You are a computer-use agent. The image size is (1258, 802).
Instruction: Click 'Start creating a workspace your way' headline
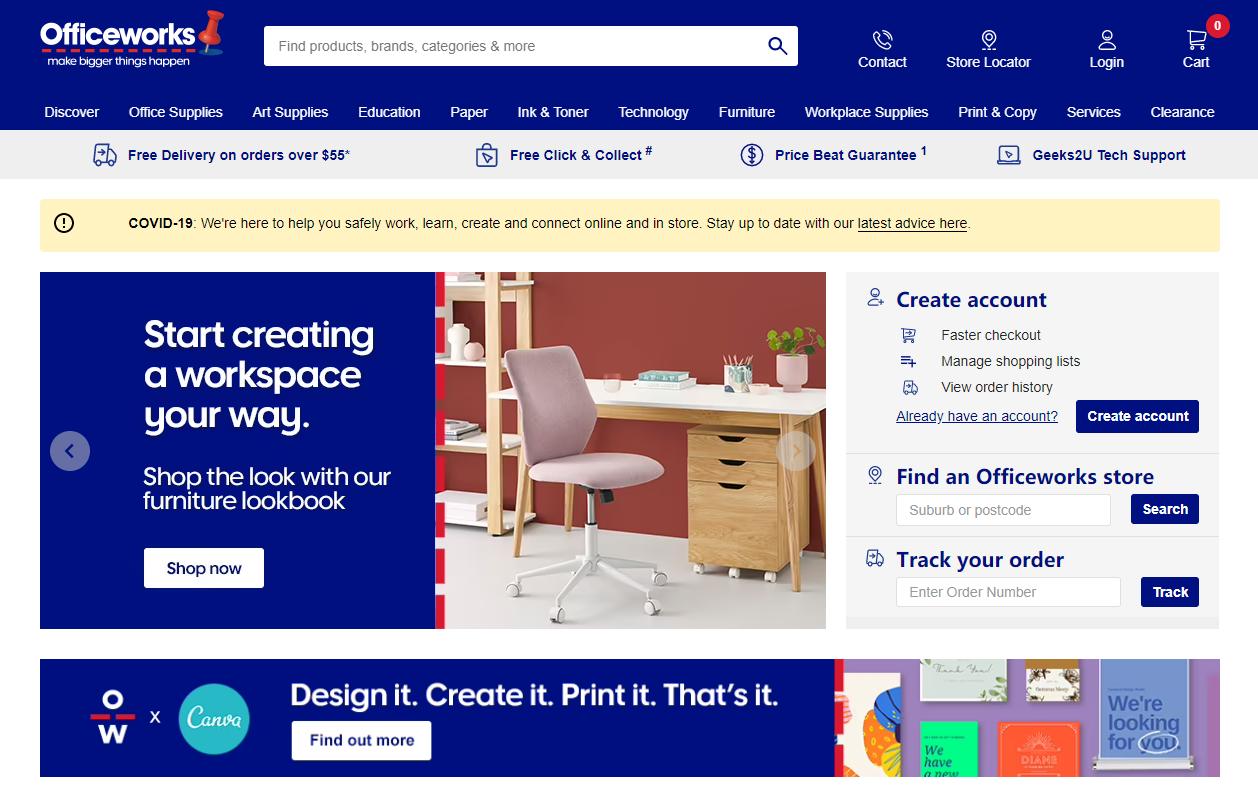[x=259, y=375]
